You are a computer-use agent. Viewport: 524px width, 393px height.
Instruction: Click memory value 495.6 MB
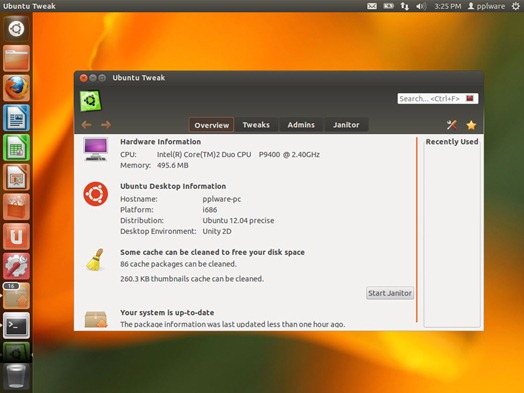[173, 165]
